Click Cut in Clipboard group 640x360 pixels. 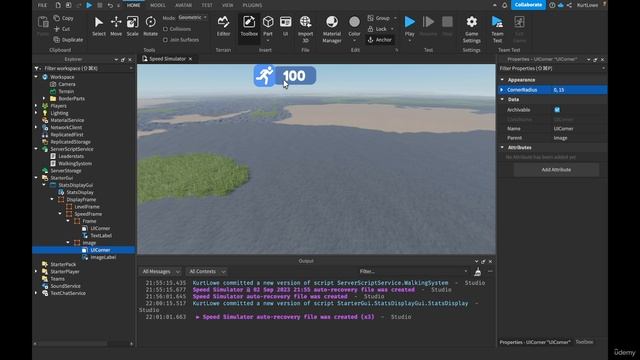(62, 29)
